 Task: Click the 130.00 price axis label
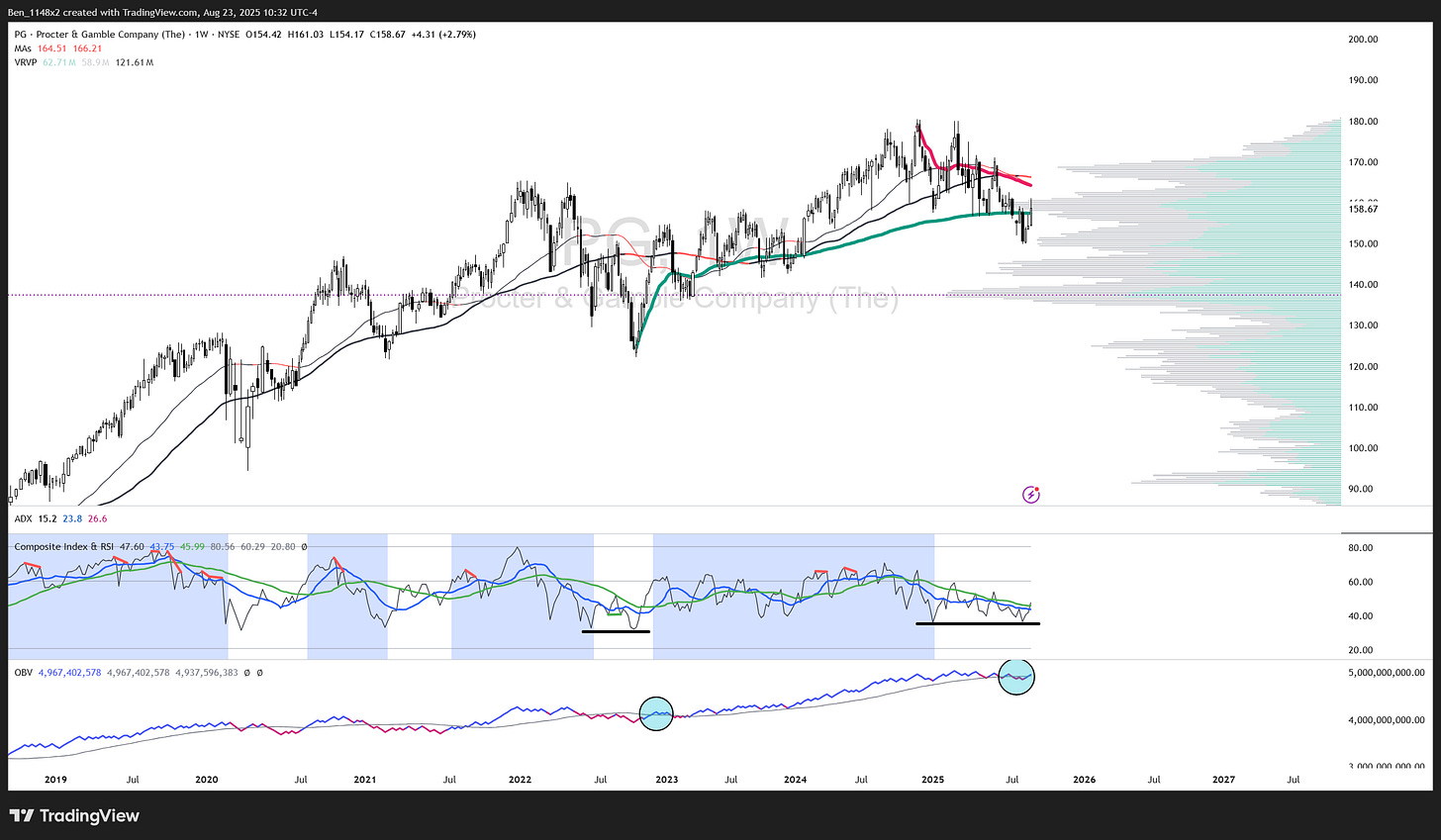(x=1363, y=326)
